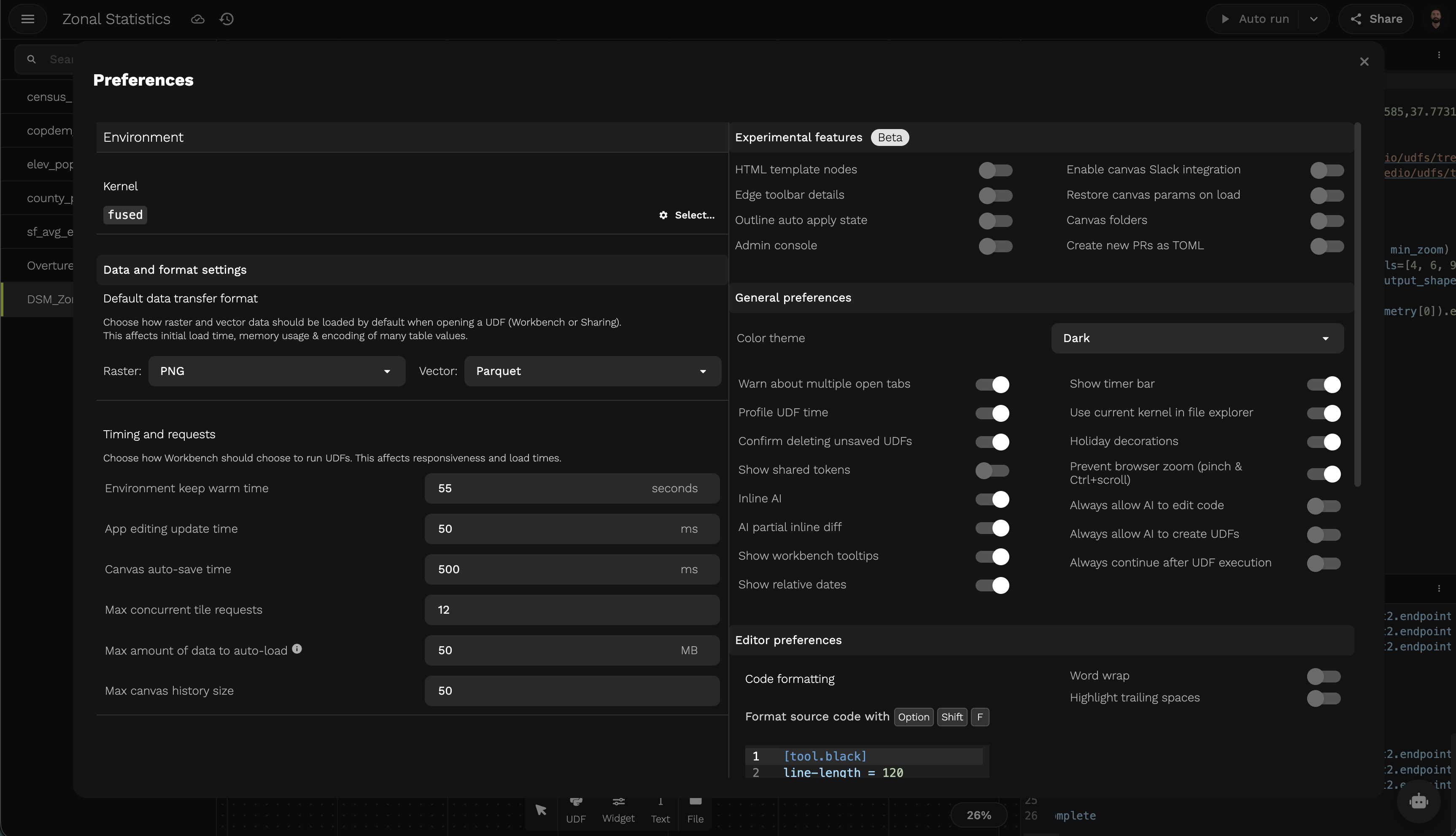The width and height of the screenshot is (1456, 836).
Task: Click the Max amount of data field
Action: (x=572, y=650)
